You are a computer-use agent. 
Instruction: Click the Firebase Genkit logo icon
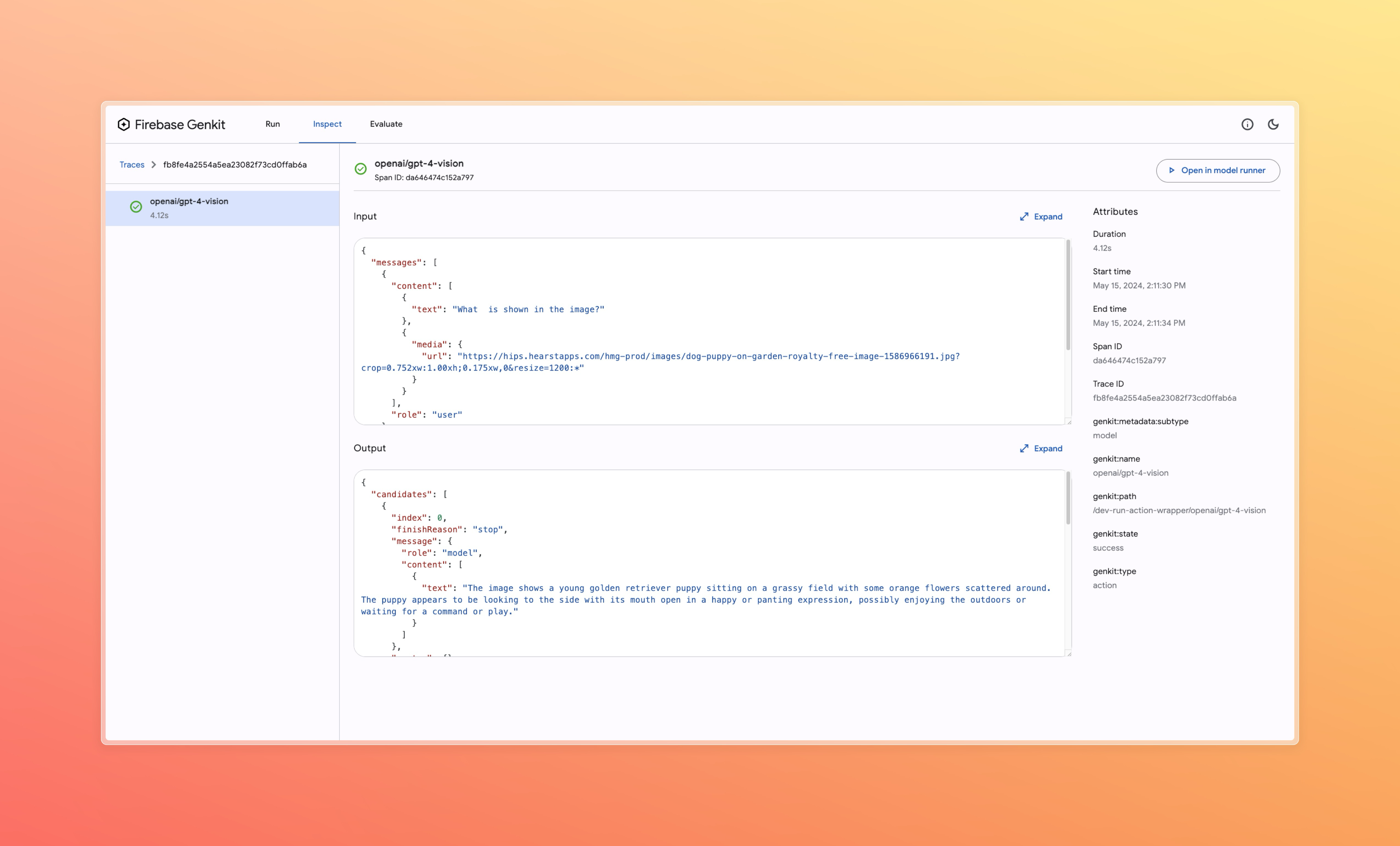click(123, 124)
